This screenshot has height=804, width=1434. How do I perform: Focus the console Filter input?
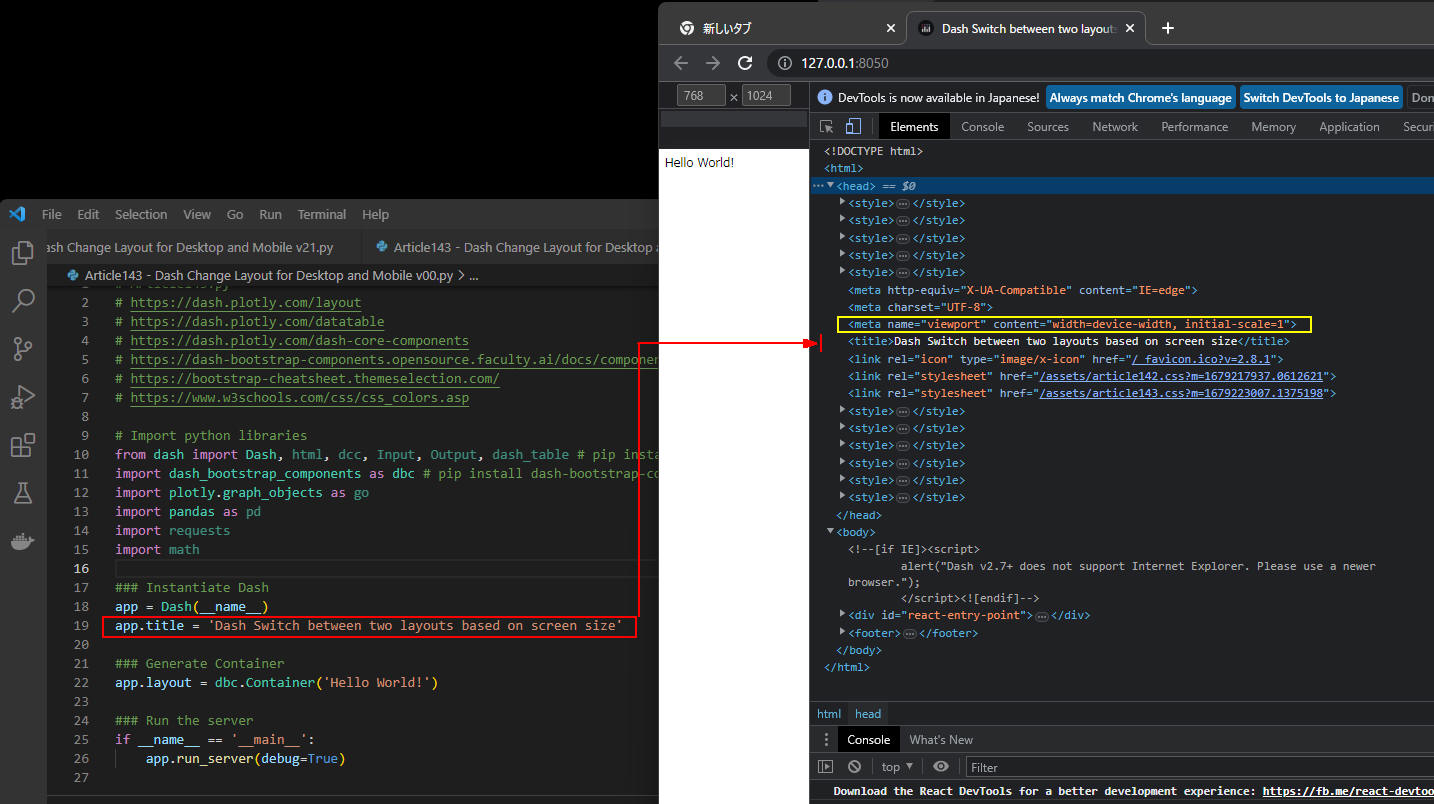pyautogui.click(x=1200, y=767)
